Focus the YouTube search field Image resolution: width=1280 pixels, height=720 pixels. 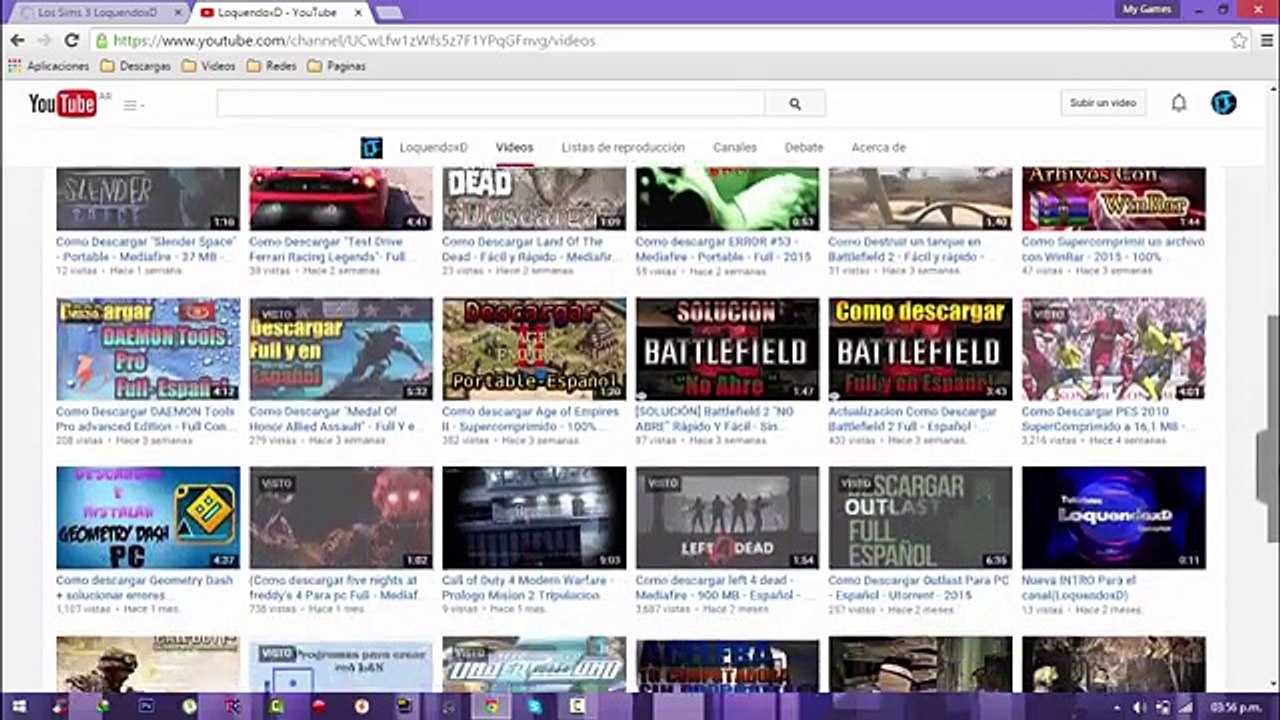point(491,103)
